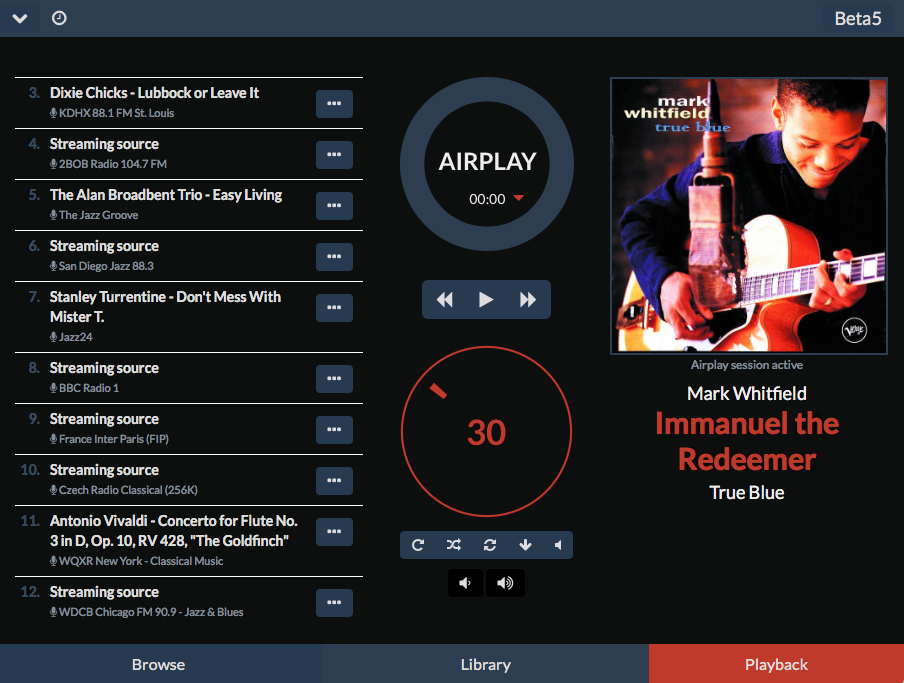
Task: Switch to Library tab
Action: (x=485, y=665)
